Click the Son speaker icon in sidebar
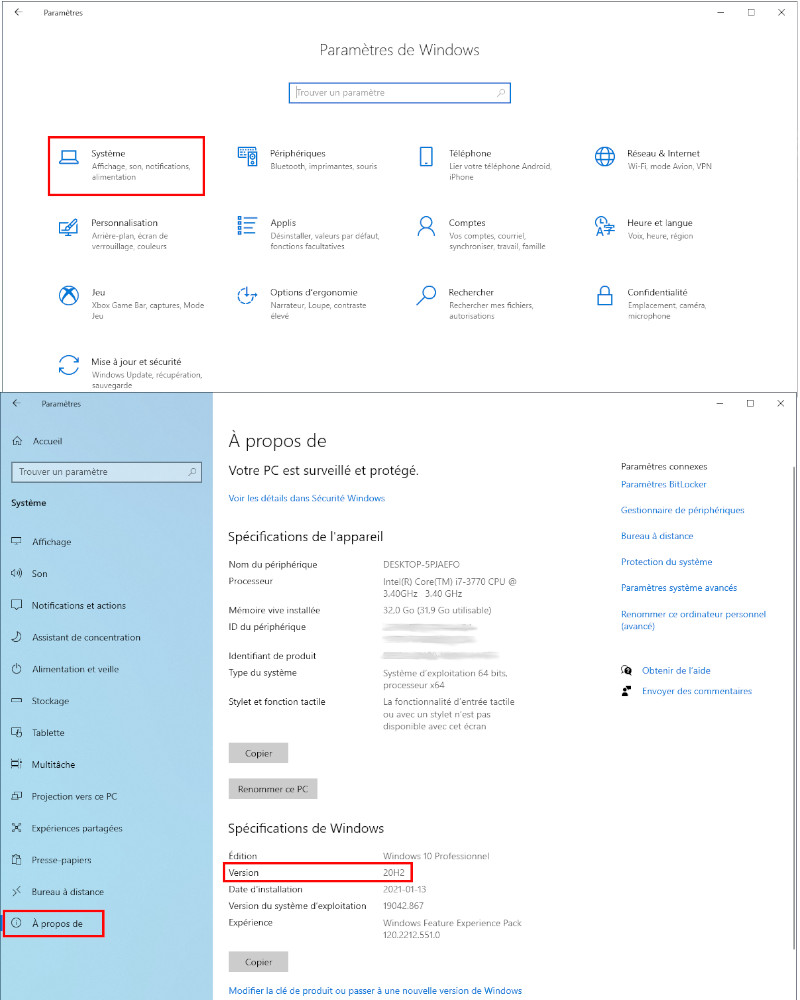This screenshot has width=800, height=1000. [x=17, y=573]
